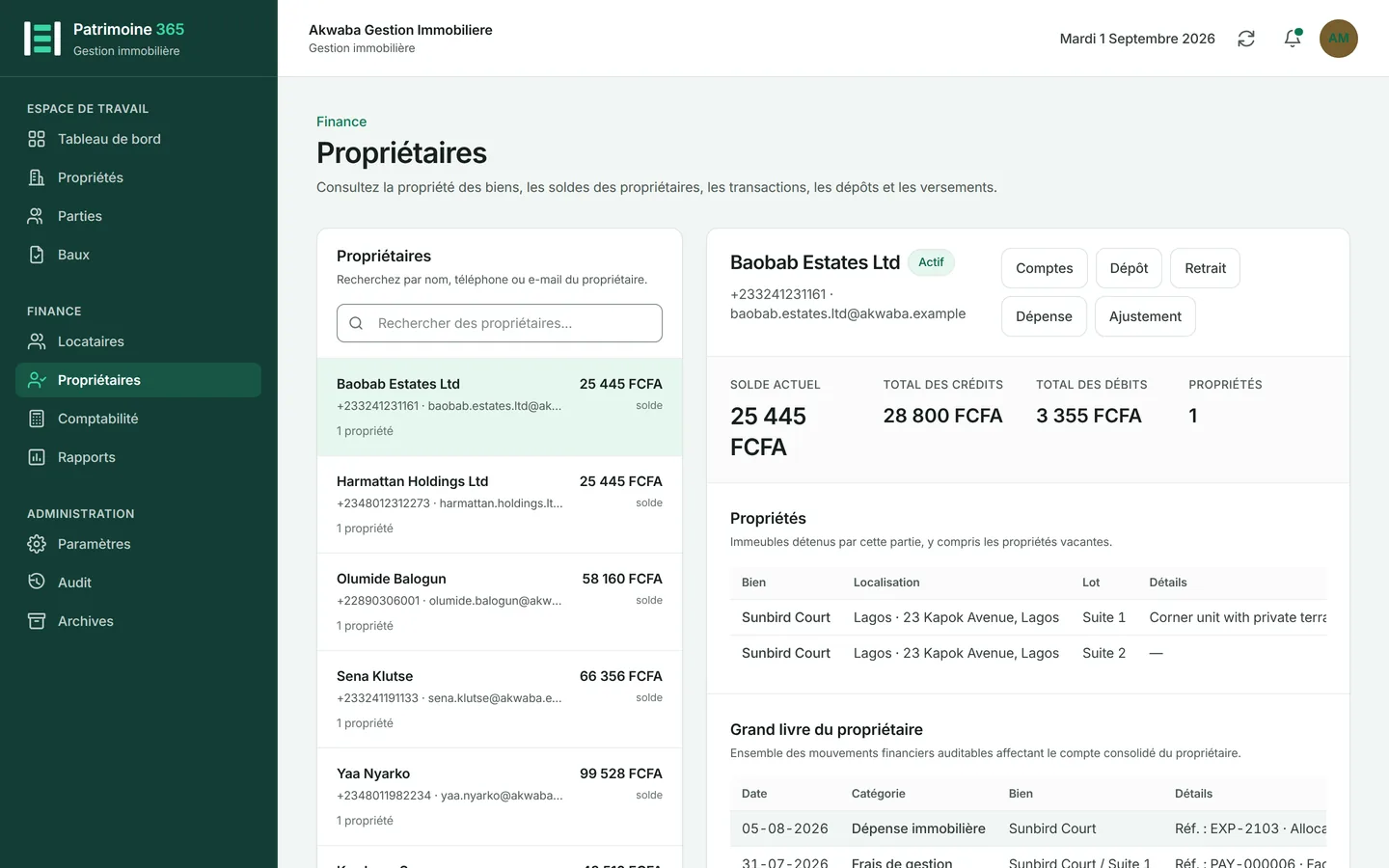
Task: Click the Archives box icon
Action: pyautogui.click(x=37, y=621)
